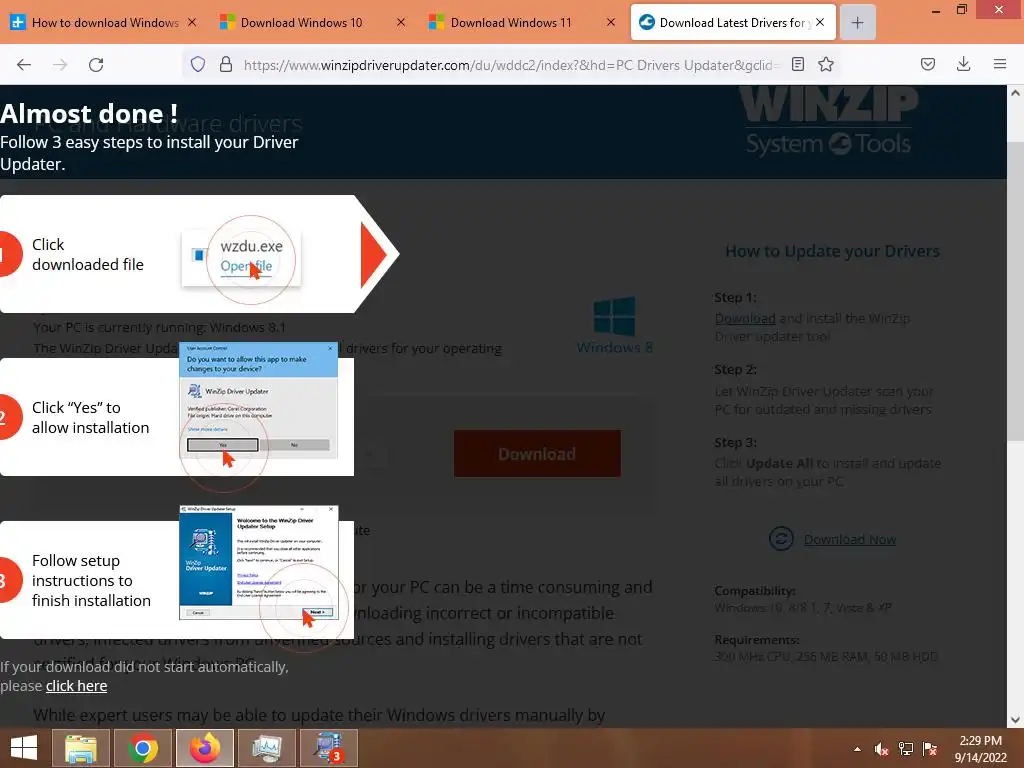
Task: Show site security padlock info
Action: [x=226, y=64]
